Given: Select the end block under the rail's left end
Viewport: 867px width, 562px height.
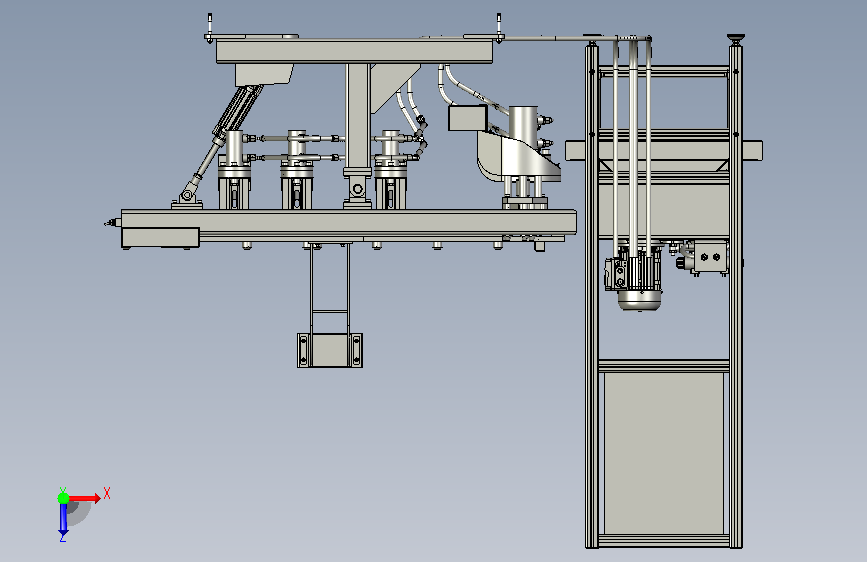Looking at the screenshot, I should pyautogui.click(x=160, y=238).
